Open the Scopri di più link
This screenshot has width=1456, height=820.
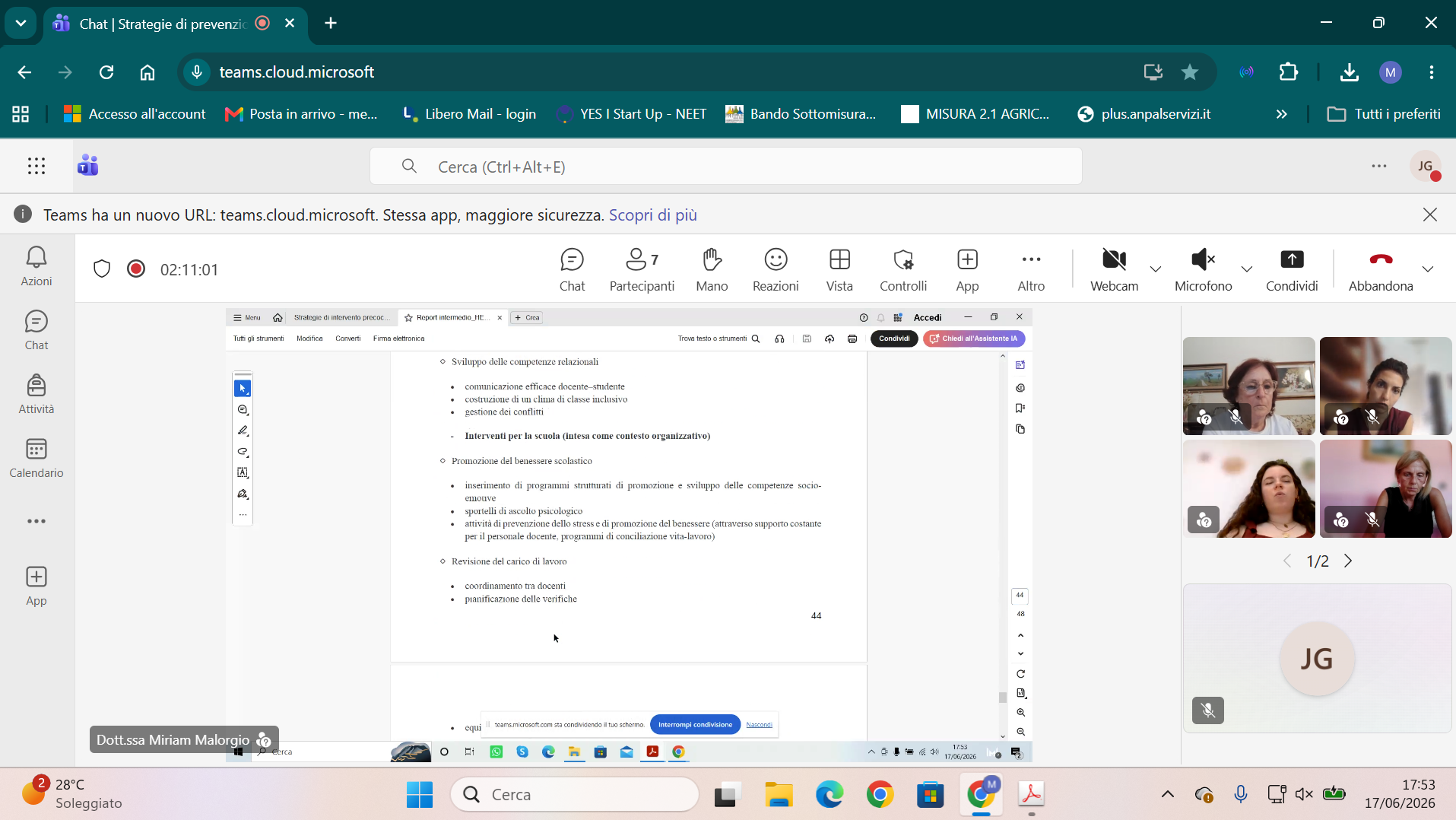coord(652,215)
